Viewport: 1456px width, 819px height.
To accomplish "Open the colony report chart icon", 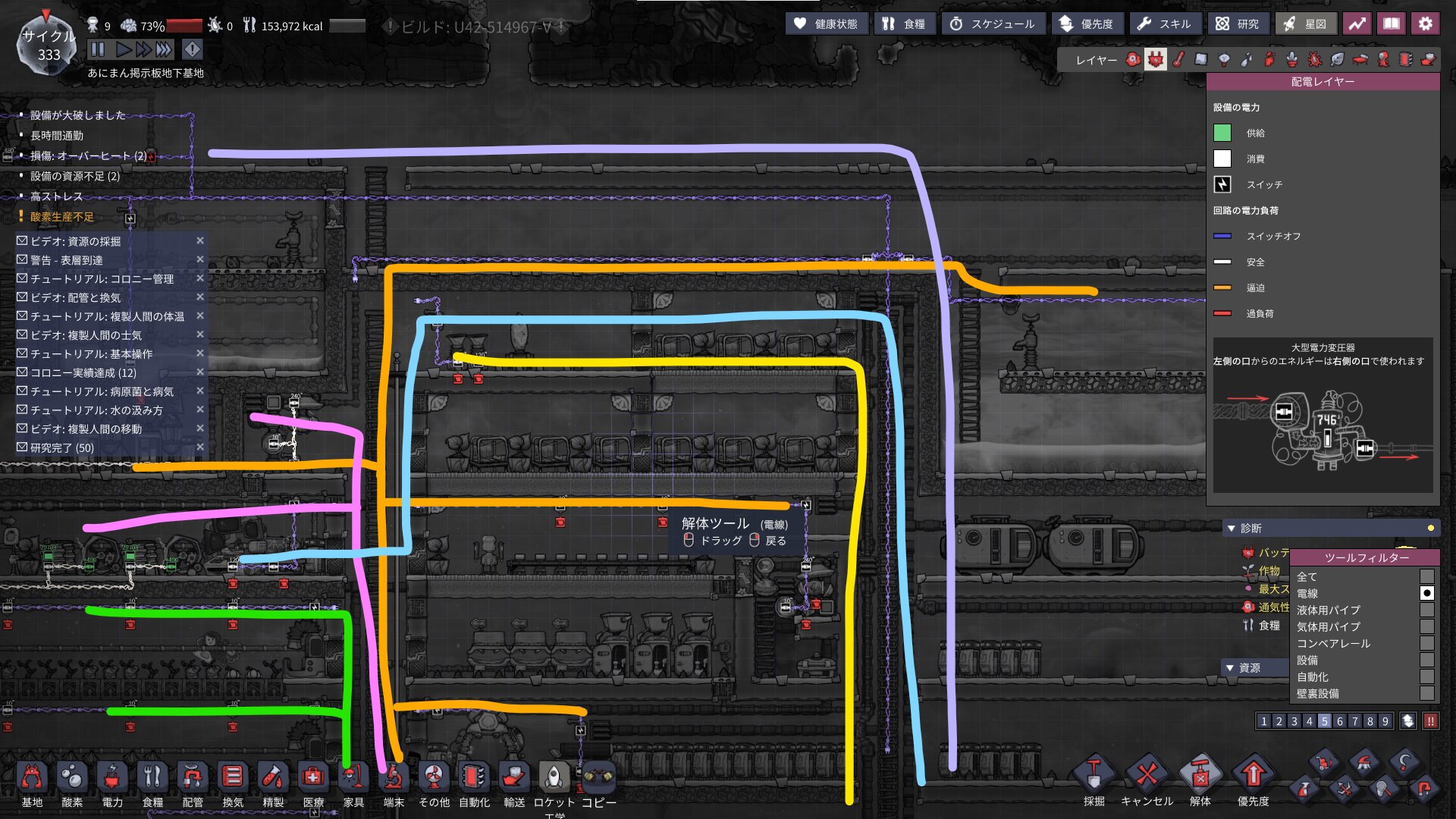I will click(x=1357, y=24).
